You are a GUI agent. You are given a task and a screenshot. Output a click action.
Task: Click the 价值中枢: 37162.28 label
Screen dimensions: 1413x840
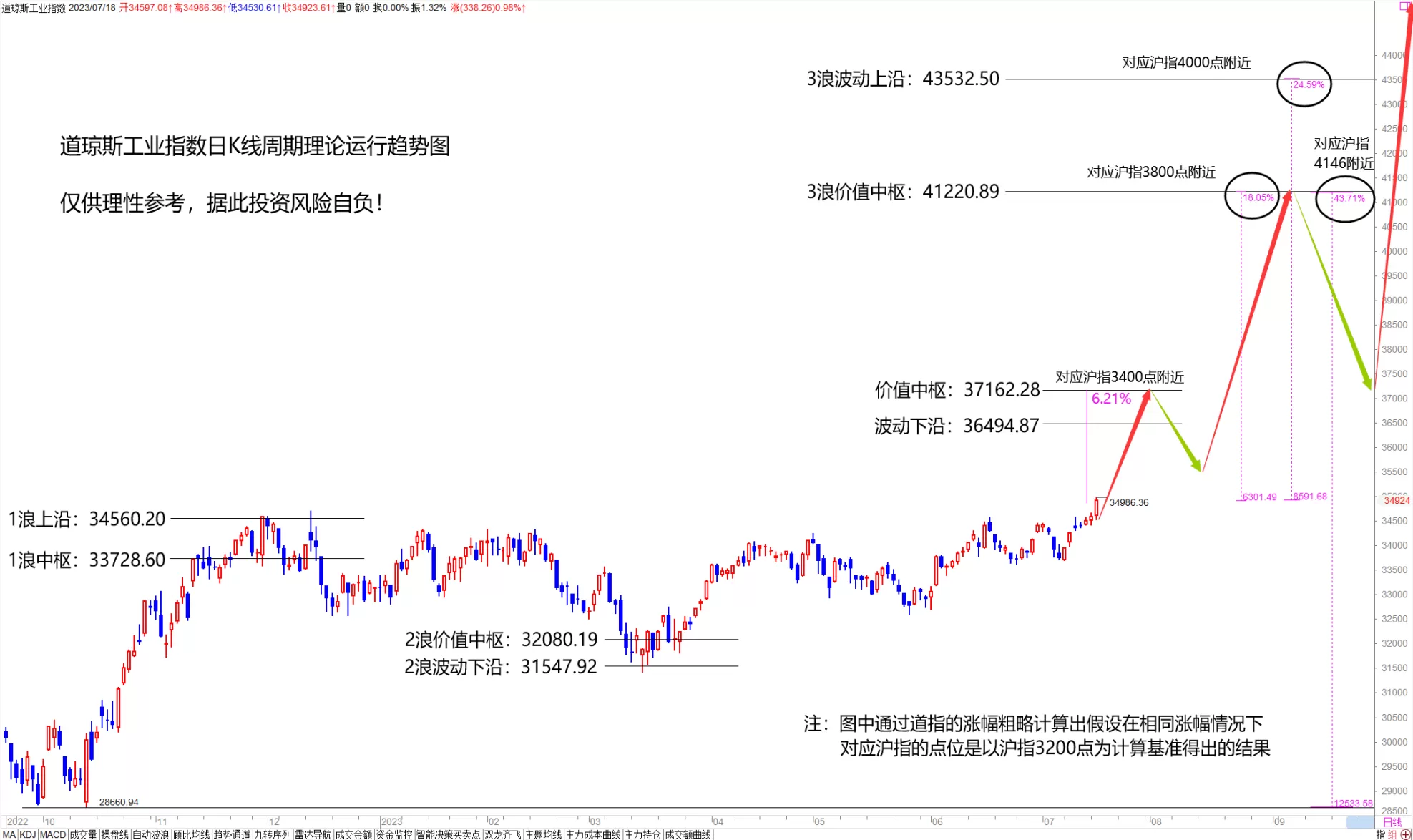pyautogui.click(x=957, y=390)
